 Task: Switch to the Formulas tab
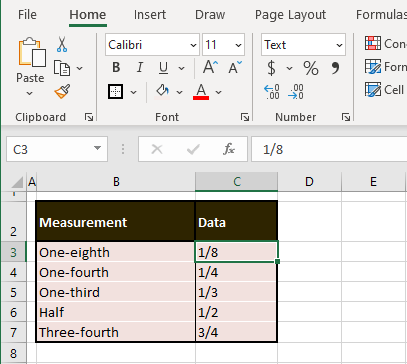(381, 15)
